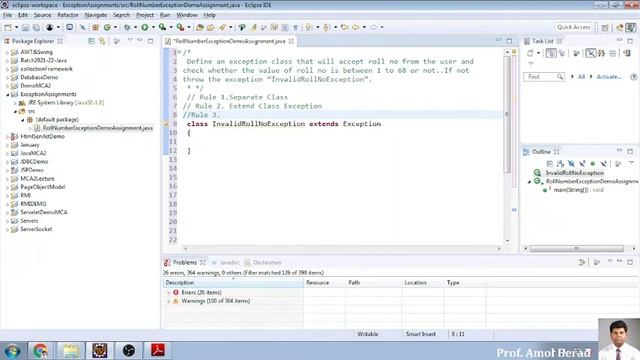Open the Source menu

tap(42, 15)
